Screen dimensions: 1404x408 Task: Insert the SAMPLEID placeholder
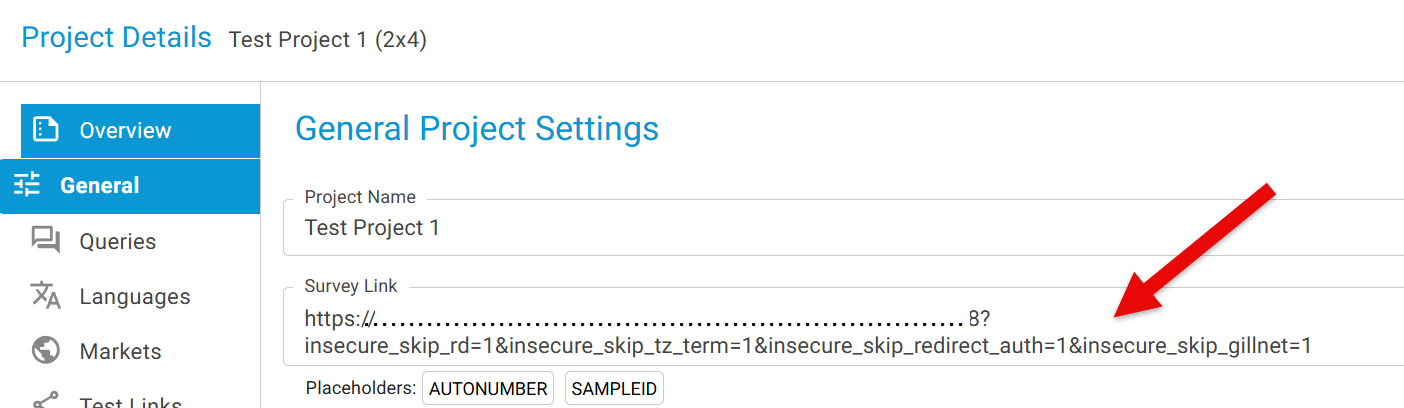pos(614,389)
